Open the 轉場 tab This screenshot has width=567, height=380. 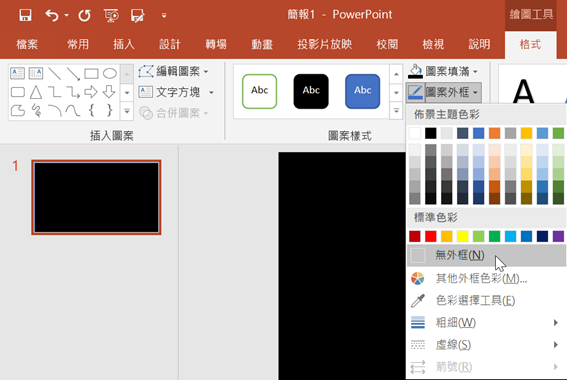click(216, 44)
